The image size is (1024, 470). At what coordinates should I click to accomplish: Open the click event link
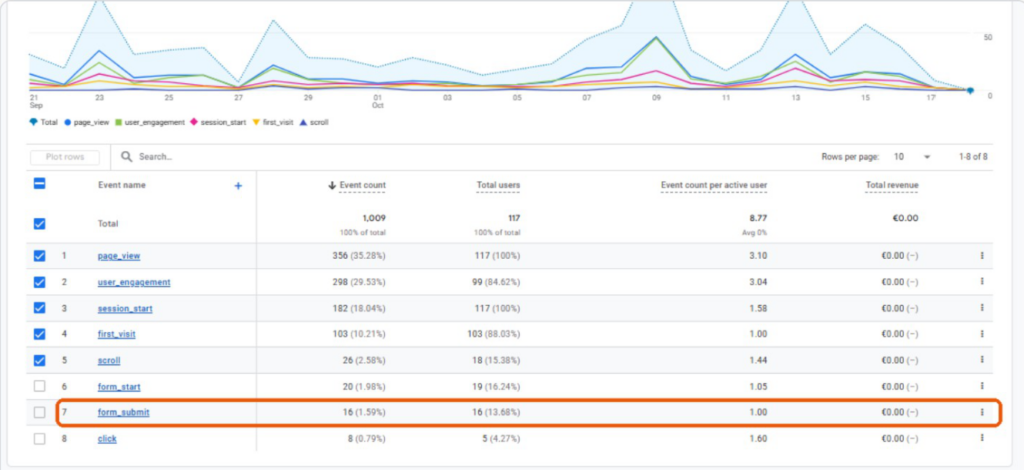click(x=107, y=439)
